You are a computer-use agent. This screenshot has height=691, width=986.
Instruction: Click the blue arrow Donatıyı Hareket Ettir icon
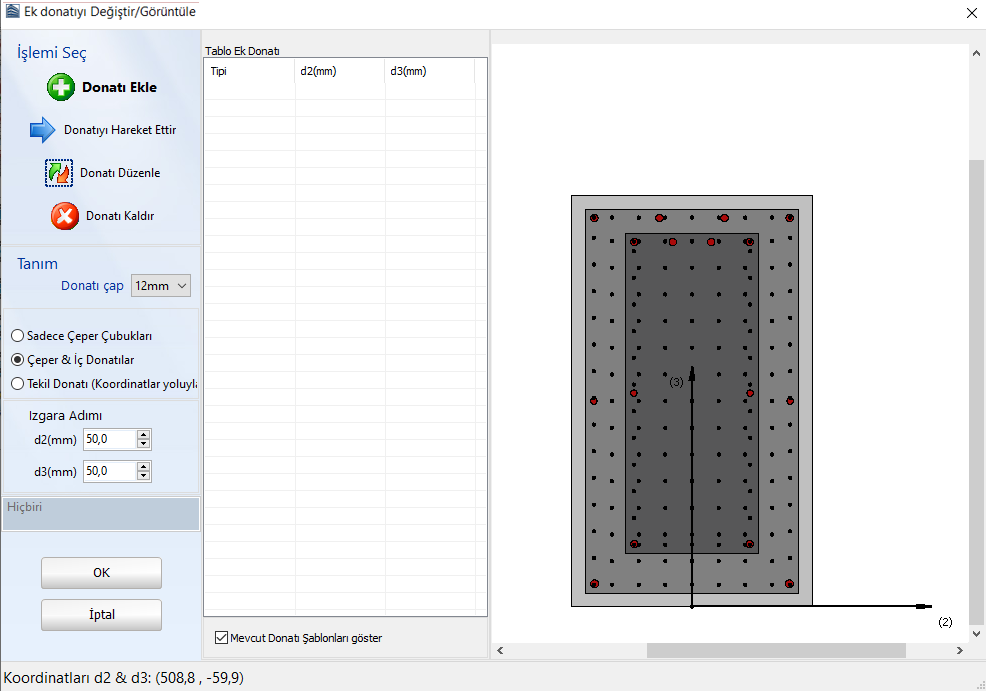click(42, 130)
